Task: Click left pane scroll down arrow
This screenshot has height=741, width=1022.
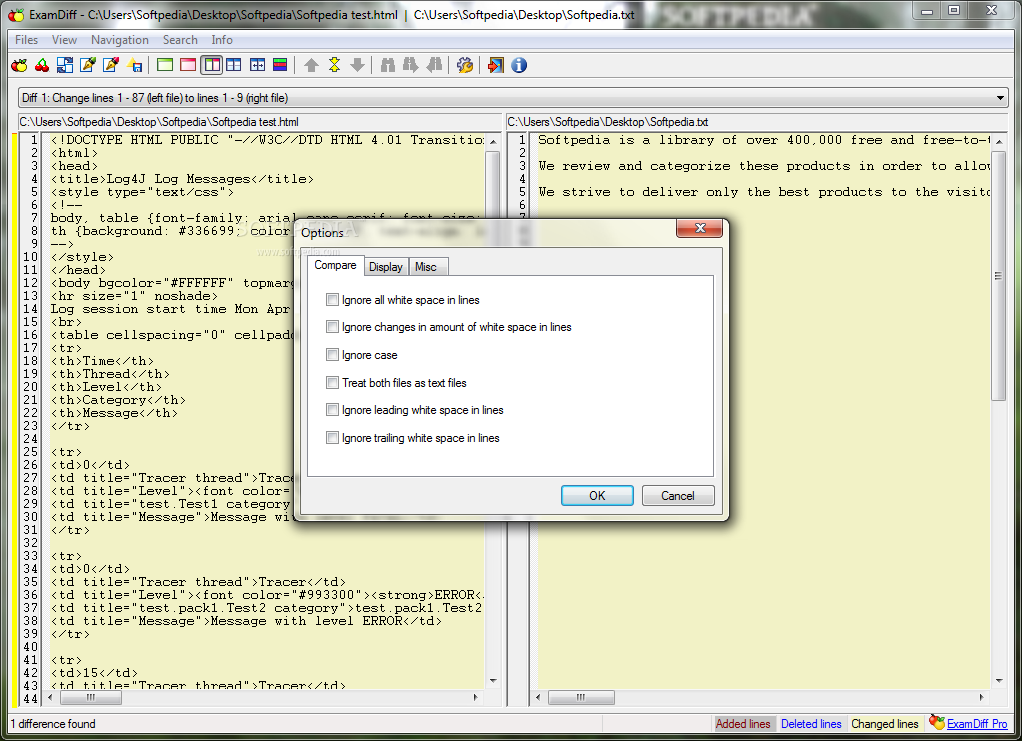Action: point(493,680)
